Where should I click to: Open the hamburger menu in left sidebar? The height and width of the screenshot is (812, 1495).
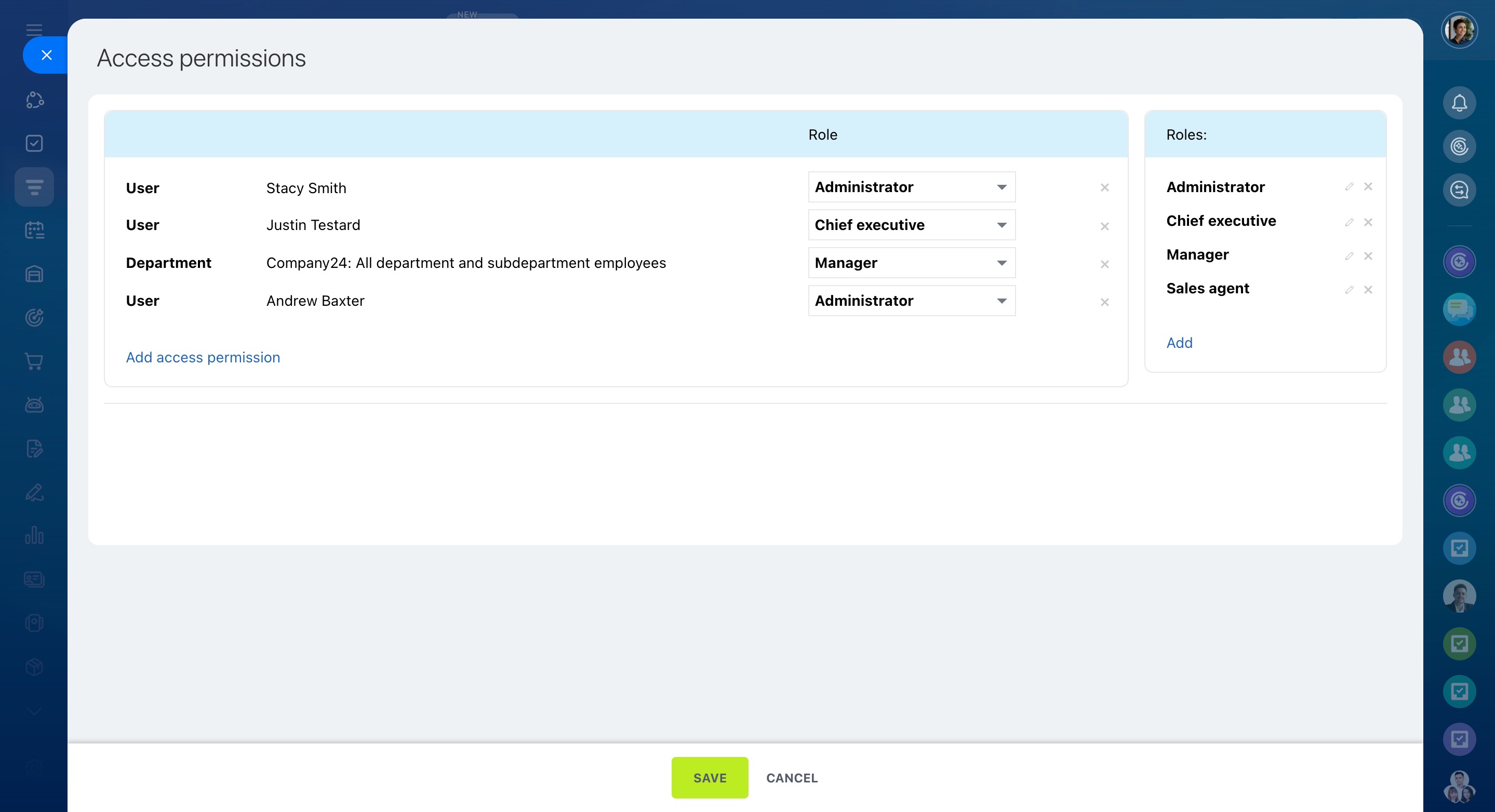point(34,30)
